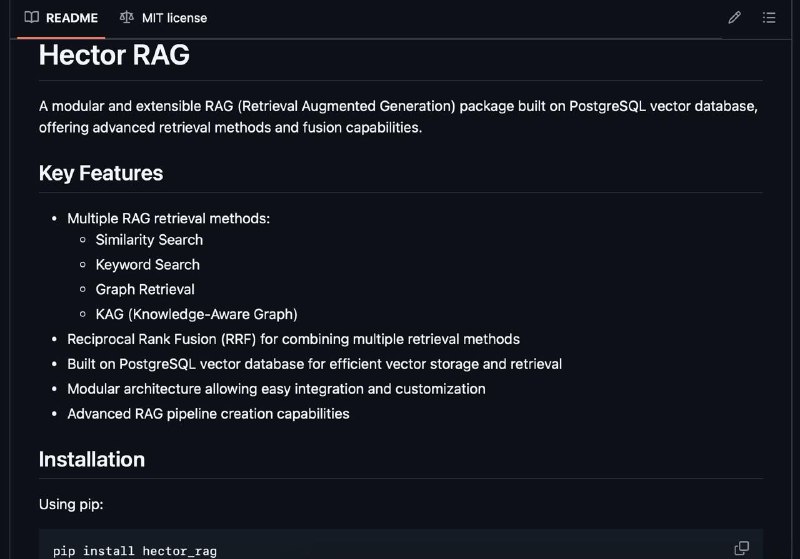Click the scales icon beside MIT license

[x=127, y=17]
